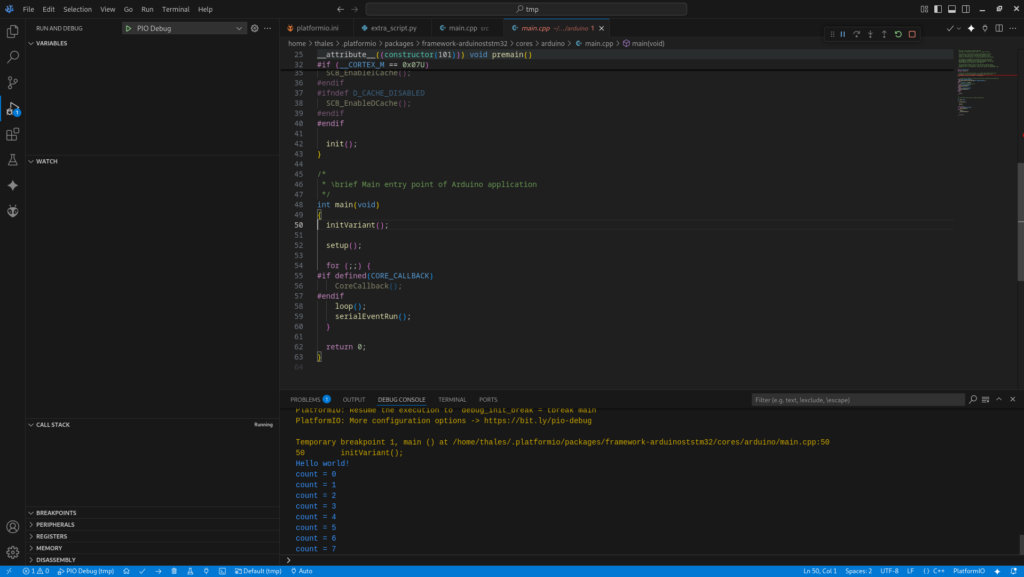Click the PlatformIO language status button

point(968,571)
